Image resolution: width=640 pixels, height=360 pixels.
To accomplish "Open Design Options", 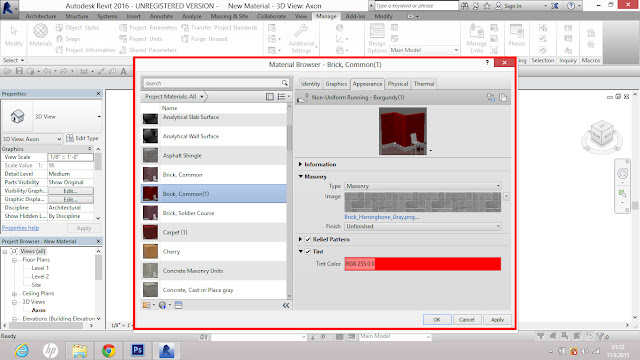I will click(x=377, y=38).
